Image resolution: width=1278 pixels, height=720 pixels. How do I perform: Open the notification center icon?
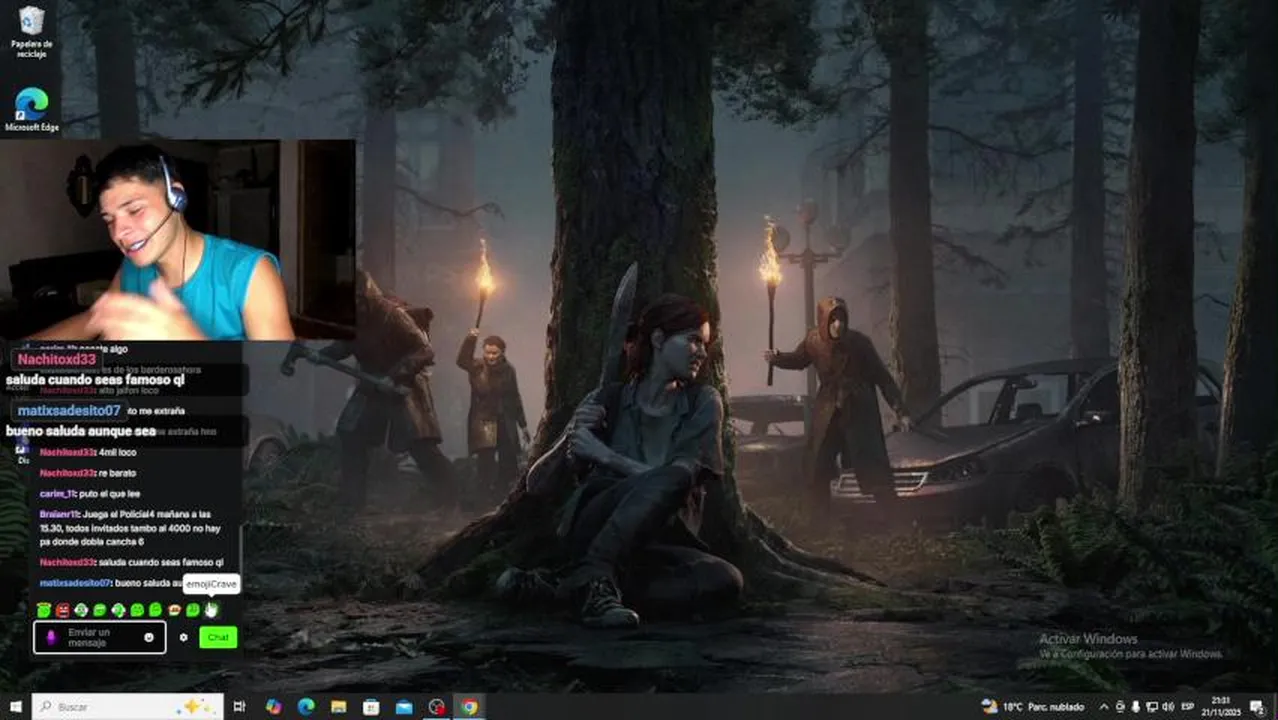coord(1258,707)
